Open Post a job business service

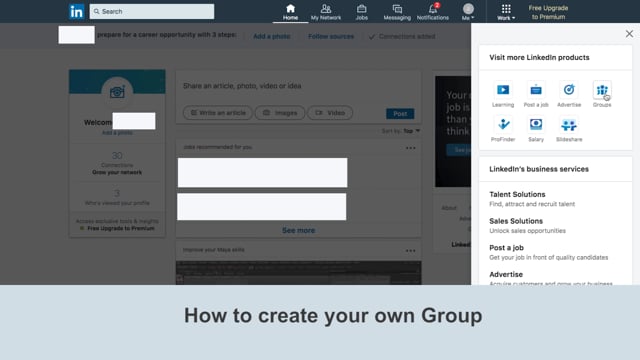pyautogui.click(x=549, y=252)
